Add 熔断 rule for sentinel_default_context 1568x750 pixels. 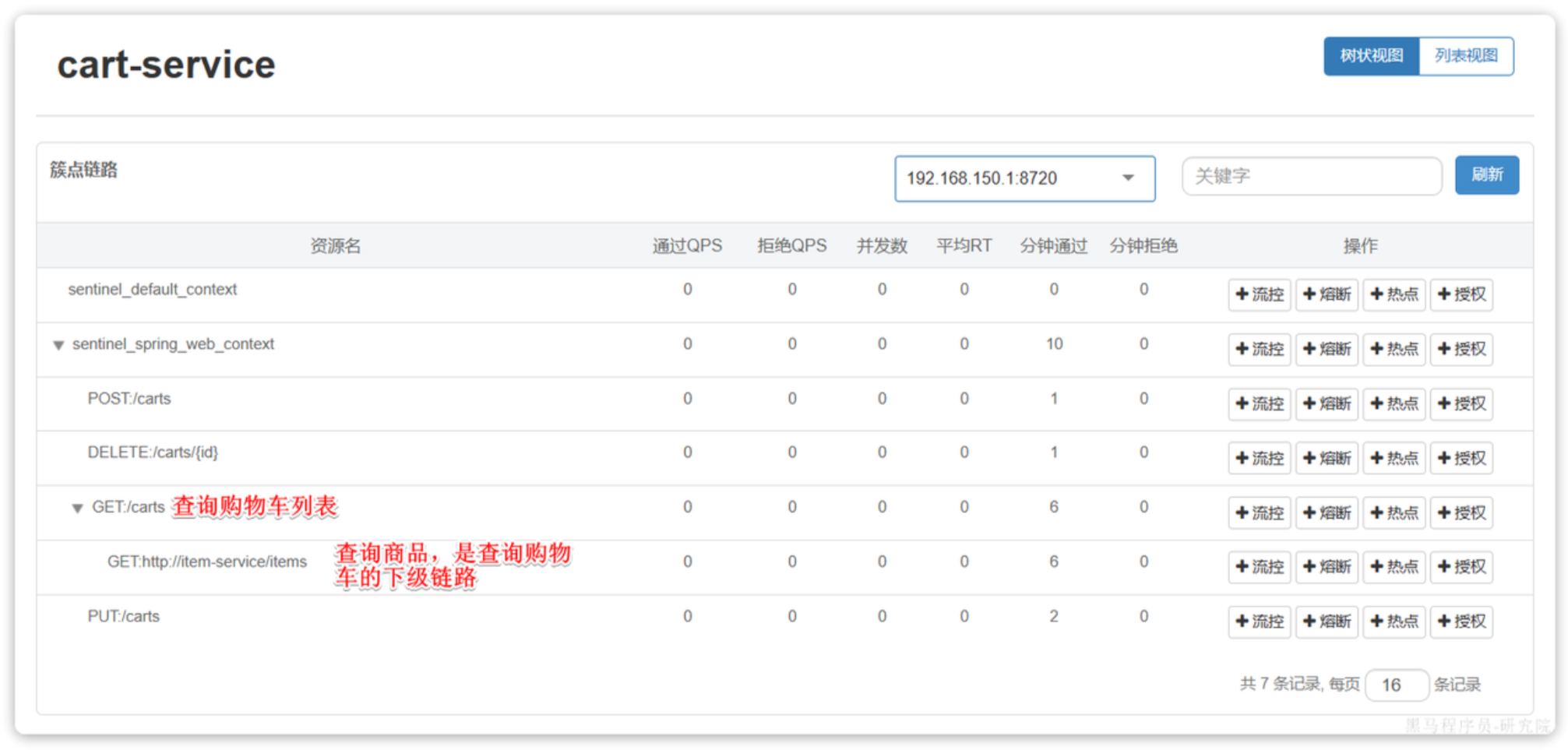tap(1327, 294)
